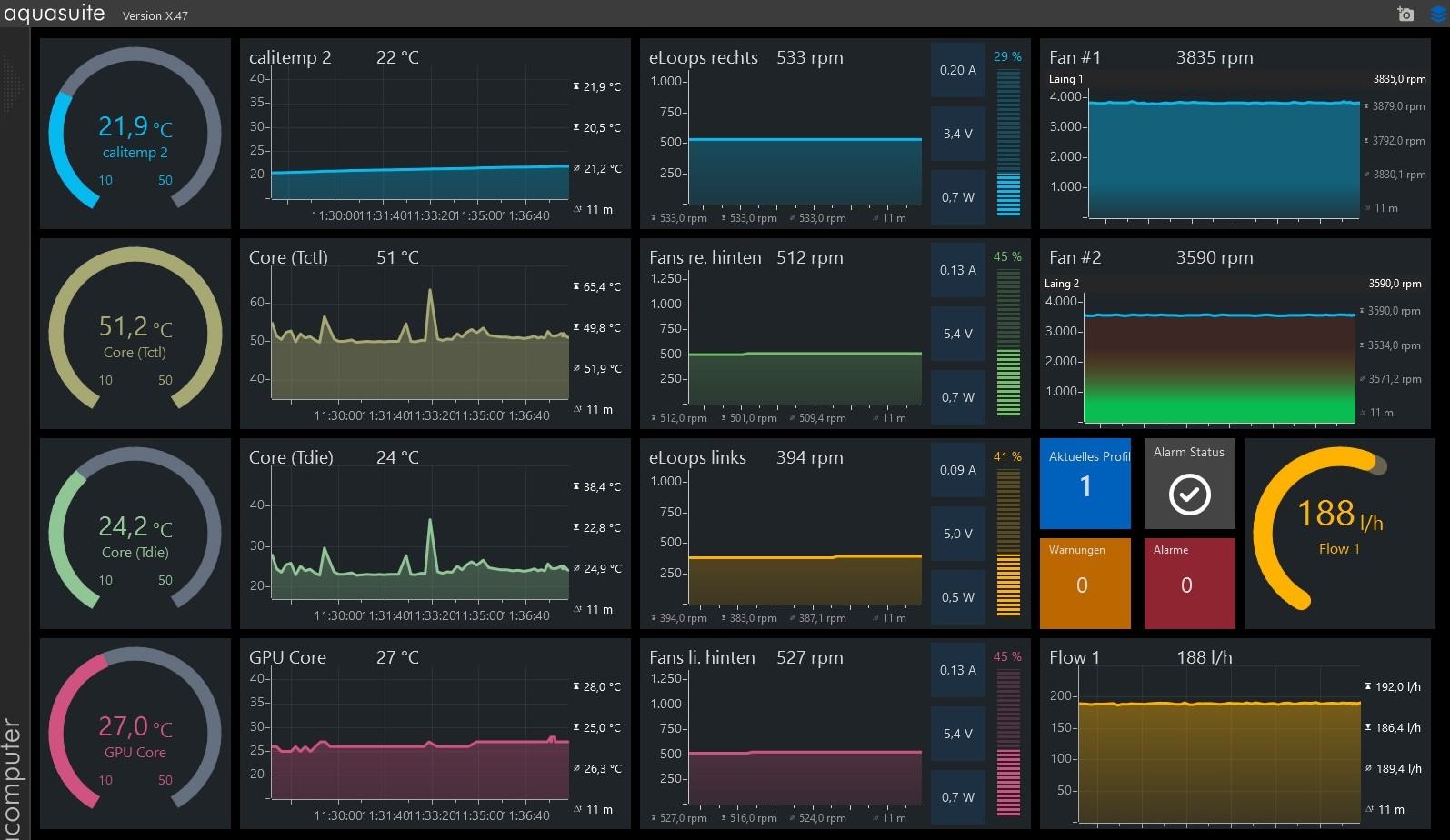Click the eLoops rechts 29 % bar meter
1450x840 pixels.
[x=1008, y=143]
